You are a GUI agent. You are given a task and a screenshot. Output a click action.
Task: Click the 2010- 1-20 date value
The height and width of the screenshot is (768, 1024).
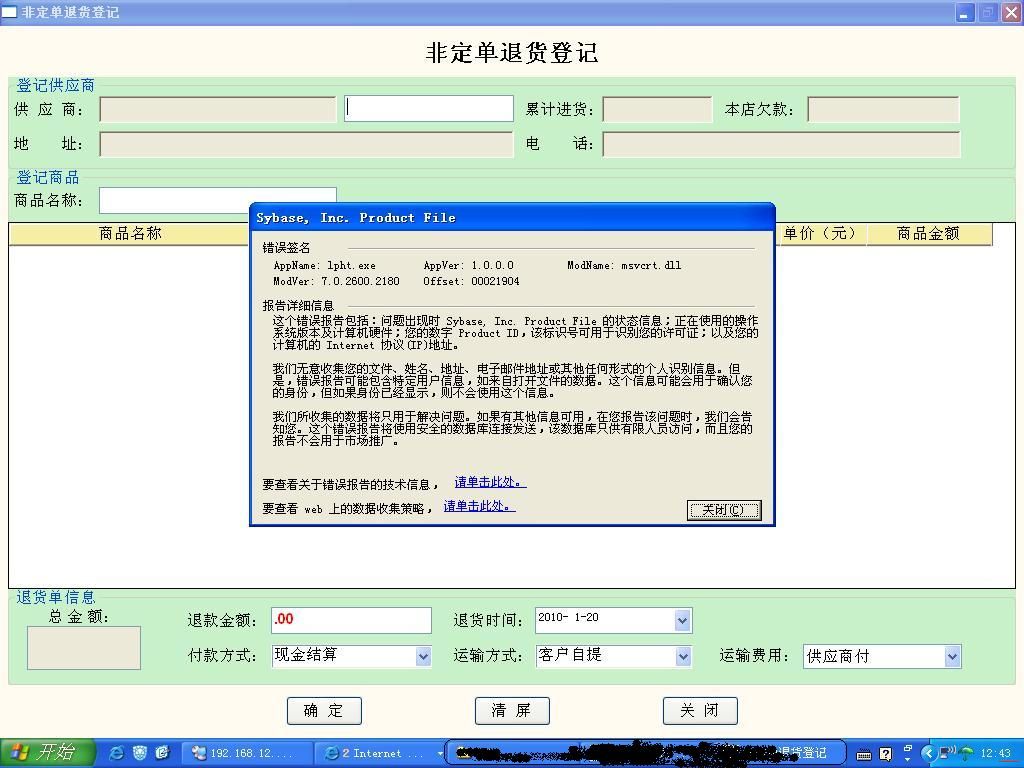point(568,617)
